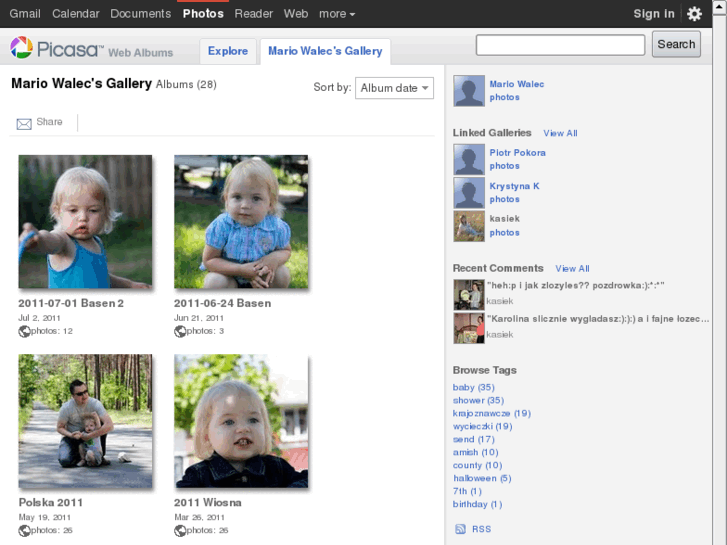Click the 'Jul 2, 2011' album date text
The image size is (727, 545).
[39, 318]
